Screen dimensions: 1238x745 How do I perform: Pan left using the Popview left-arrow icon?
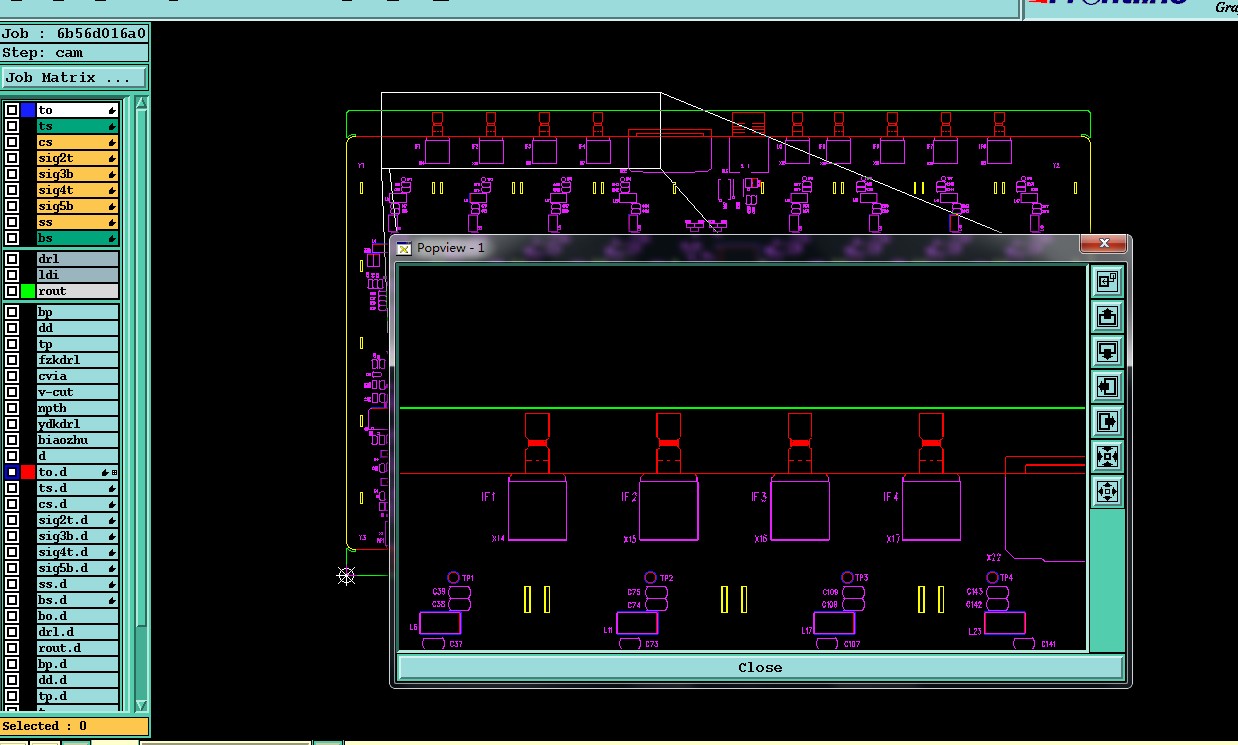tap(1107, 387)
